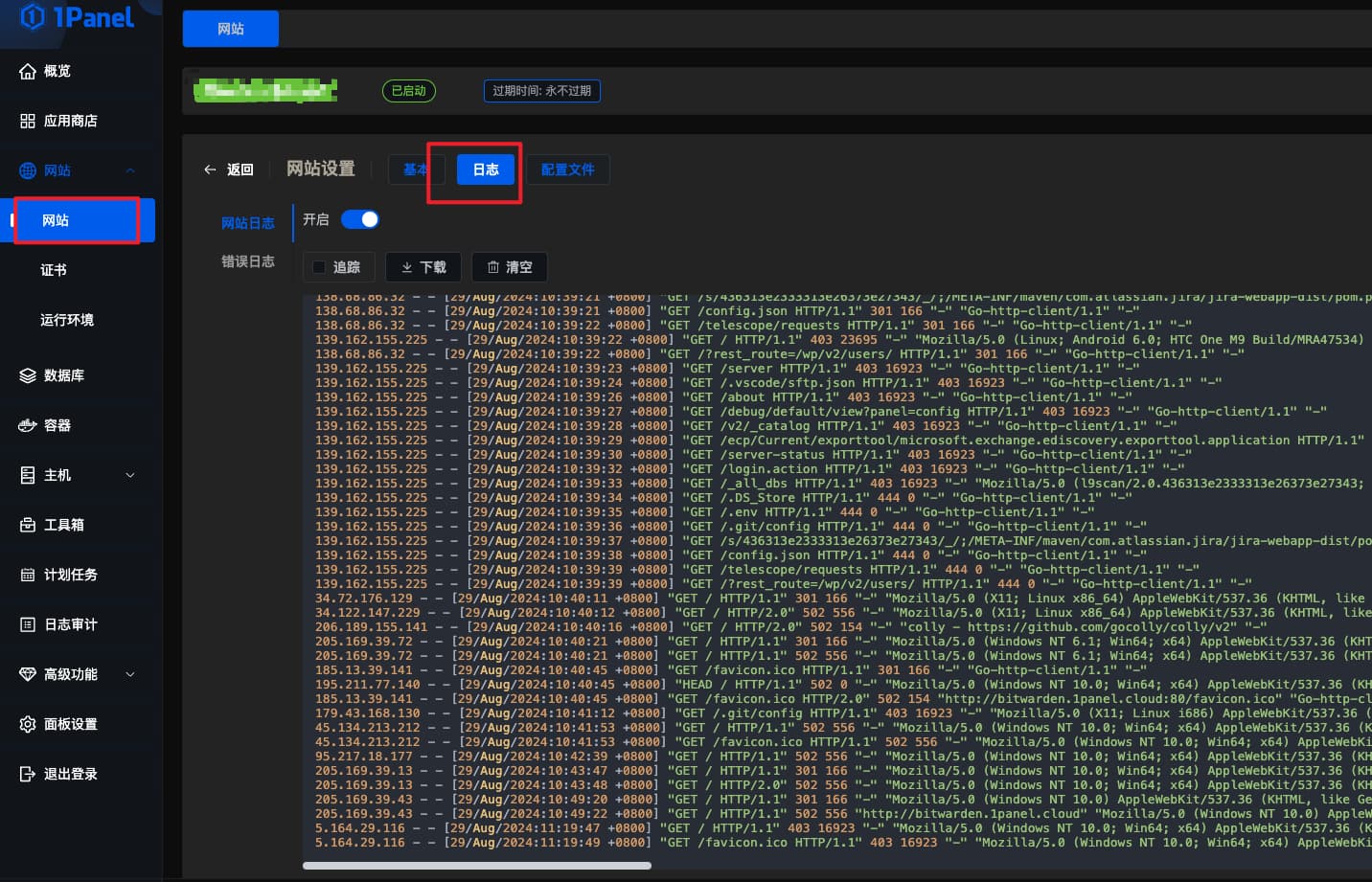Click the top 网站 blue button
Screen dimensions: 1372x882
(231, 29)
